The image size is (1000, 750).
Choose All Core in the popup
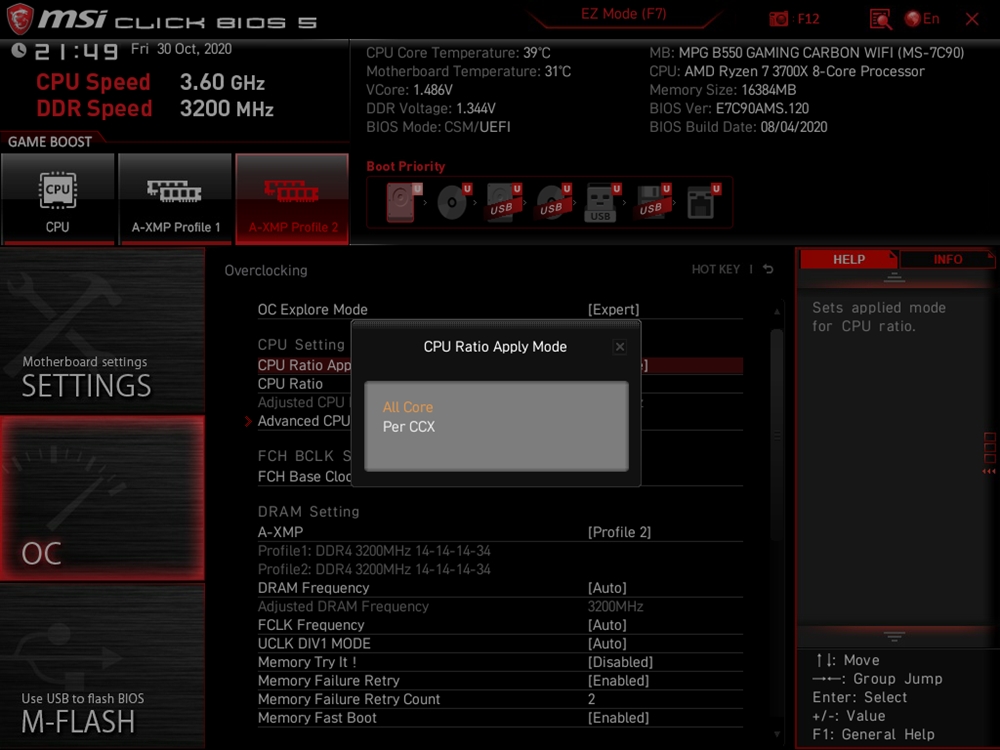click(x=408, y=407)
